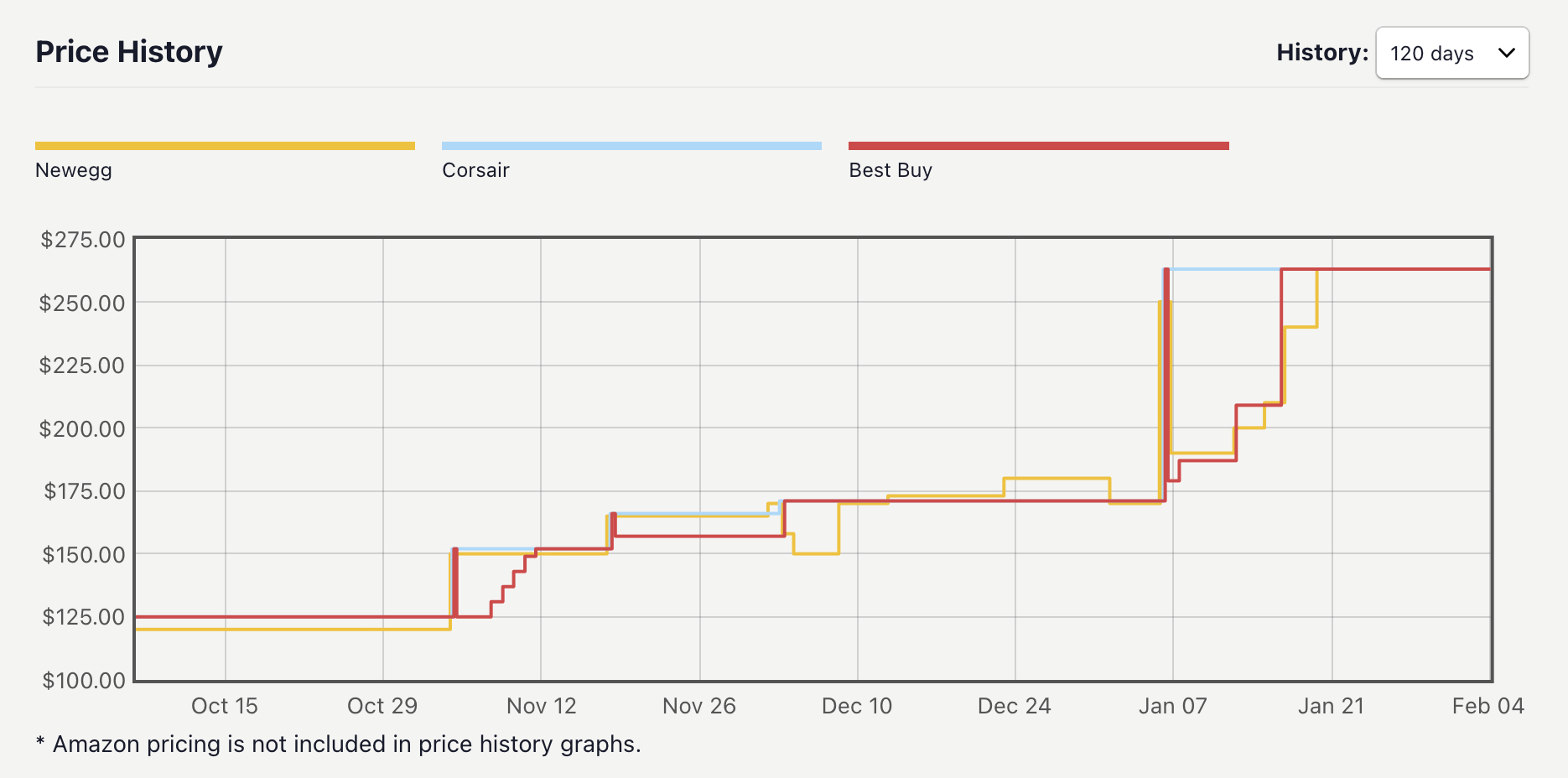Toggle the Best Buy series legend label

[x=890, y=170]
